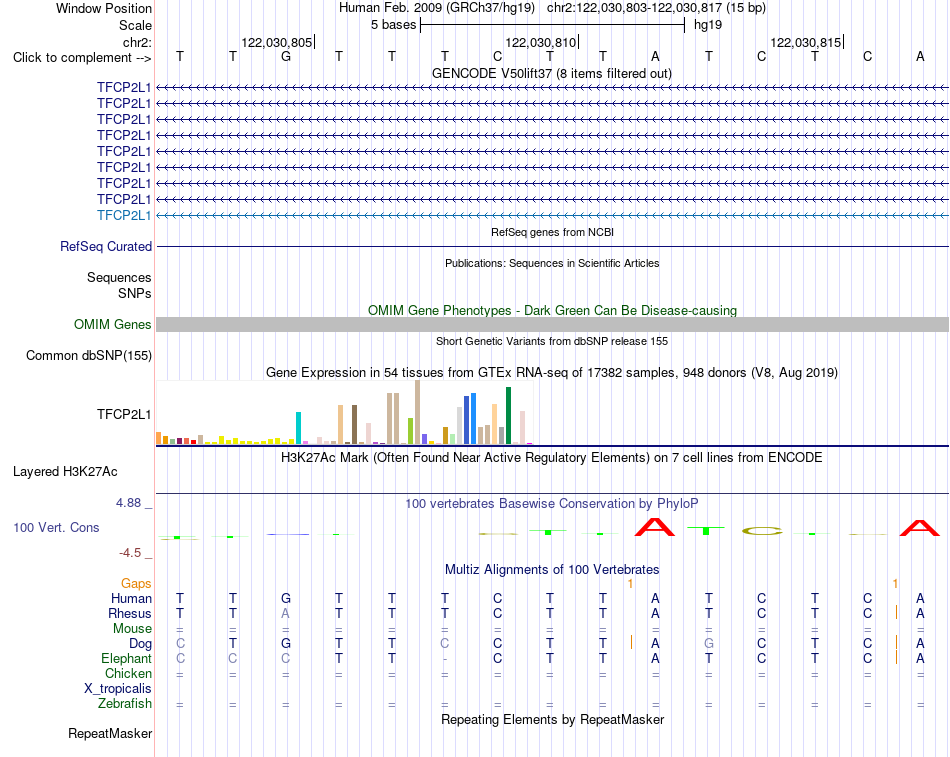Click the G base in the complement sequence row

click(x=286, y=57)
